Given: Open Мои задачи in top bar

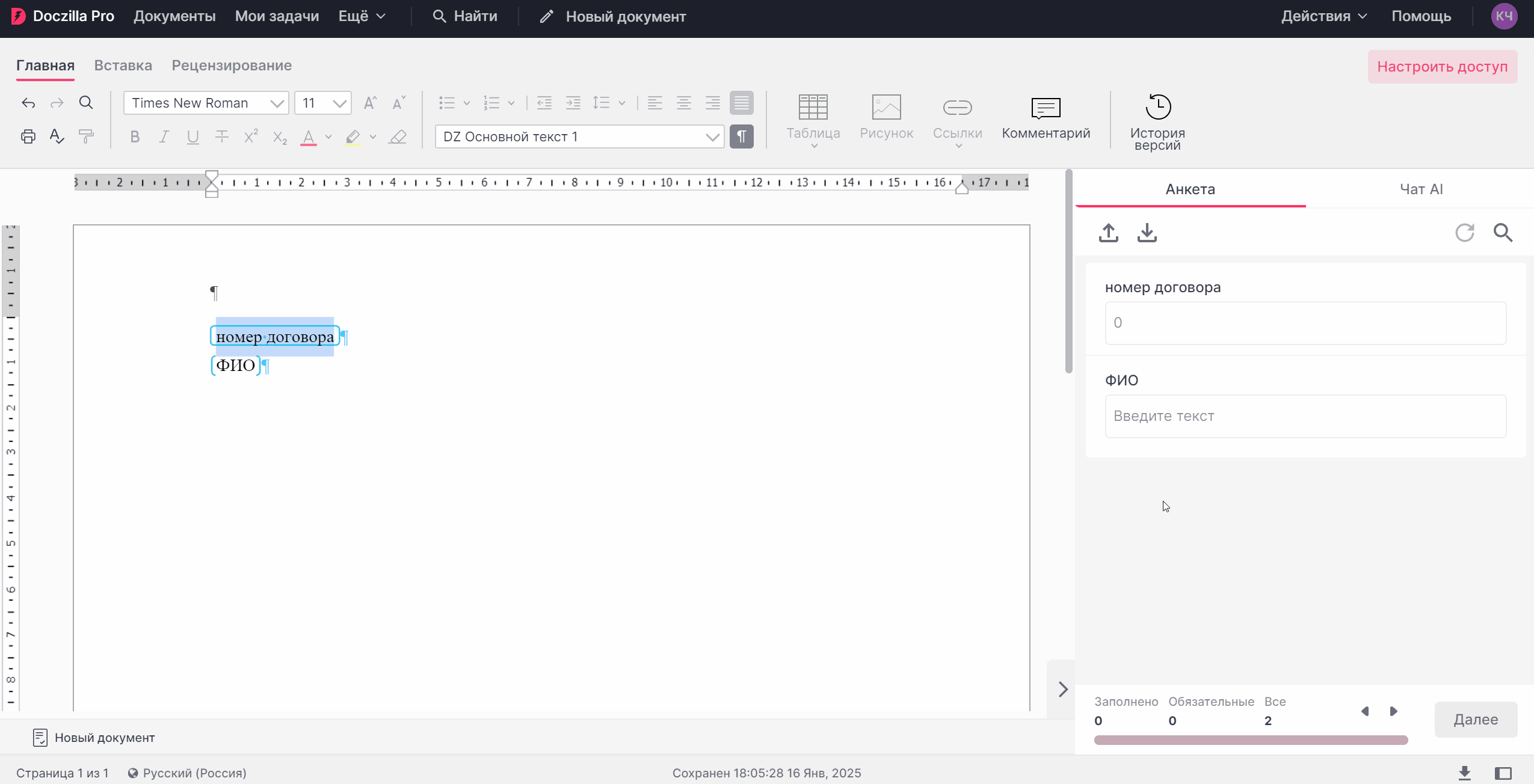Looking at the screenshot, I should [277, 16].
